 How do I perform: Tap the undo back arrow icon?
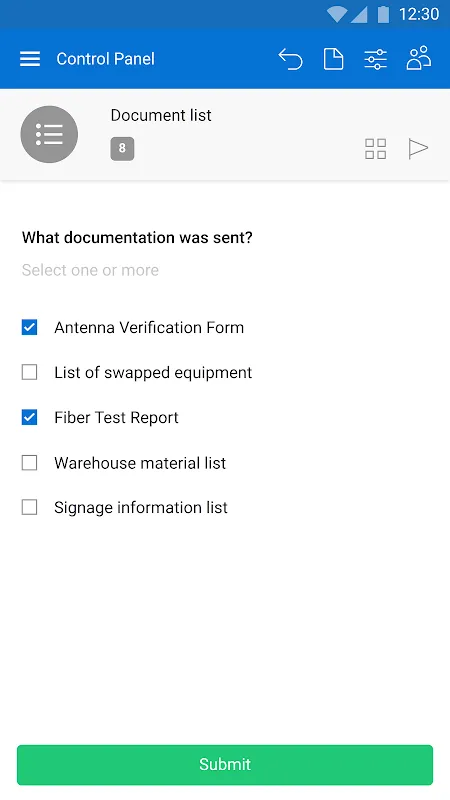point(290,59)
